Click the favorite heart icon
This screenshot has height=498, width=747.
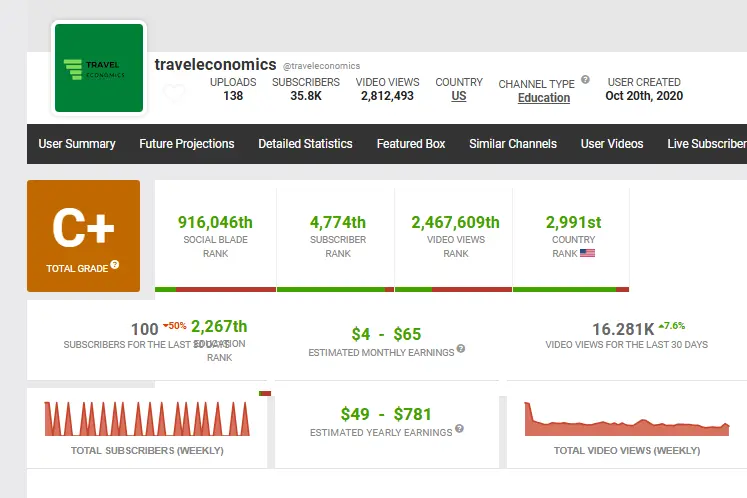point(174,92)
